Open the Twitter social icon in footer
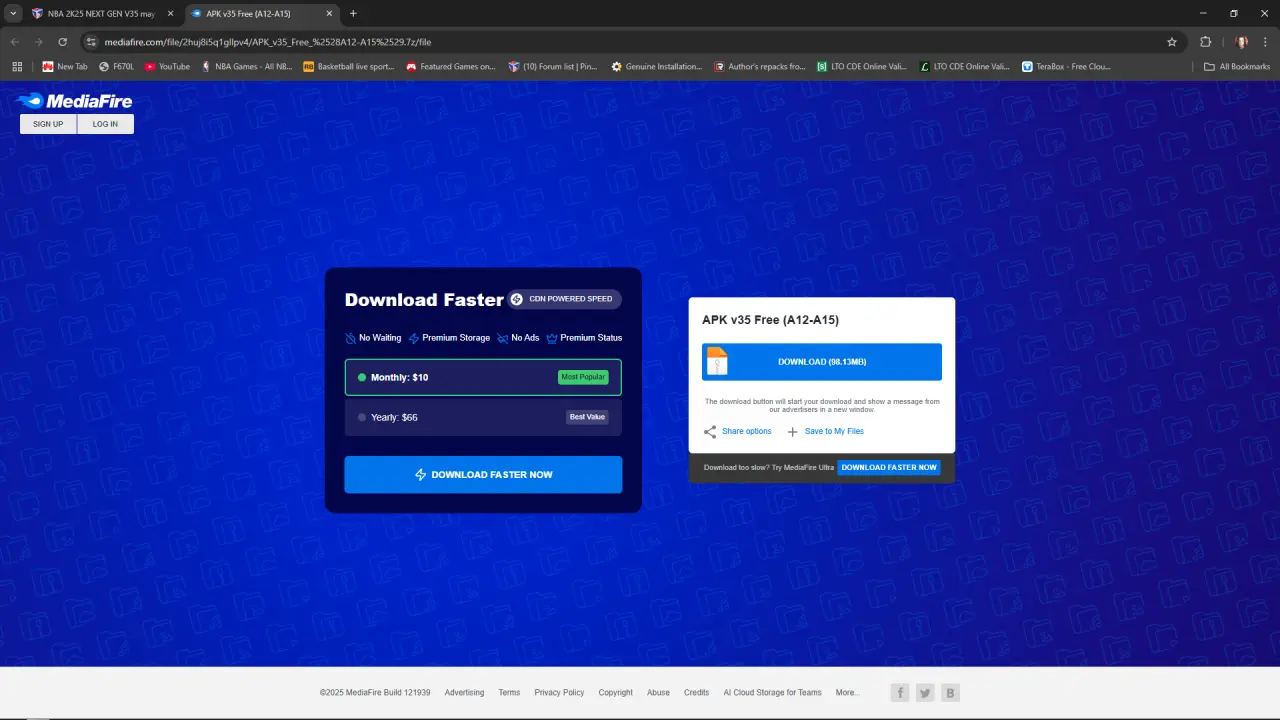The image size is (1280, 720). click(925, 693)
